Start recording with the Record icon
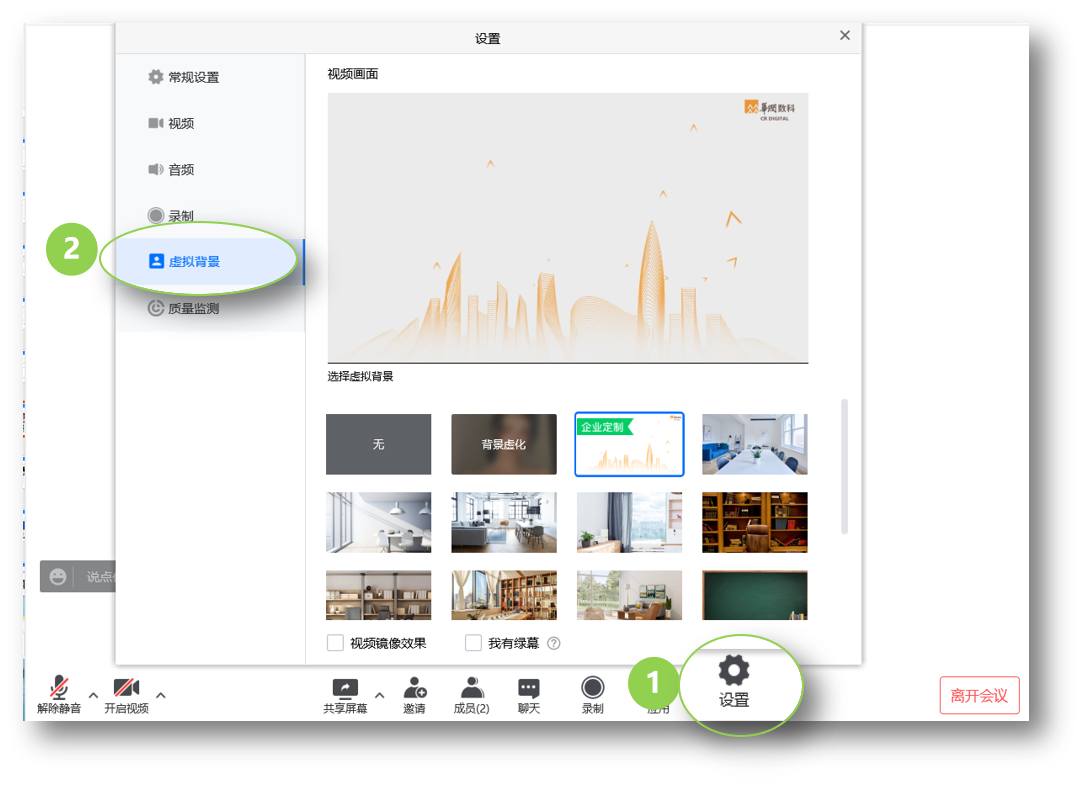Screen dimensions: 1084x791 [593, 688]
